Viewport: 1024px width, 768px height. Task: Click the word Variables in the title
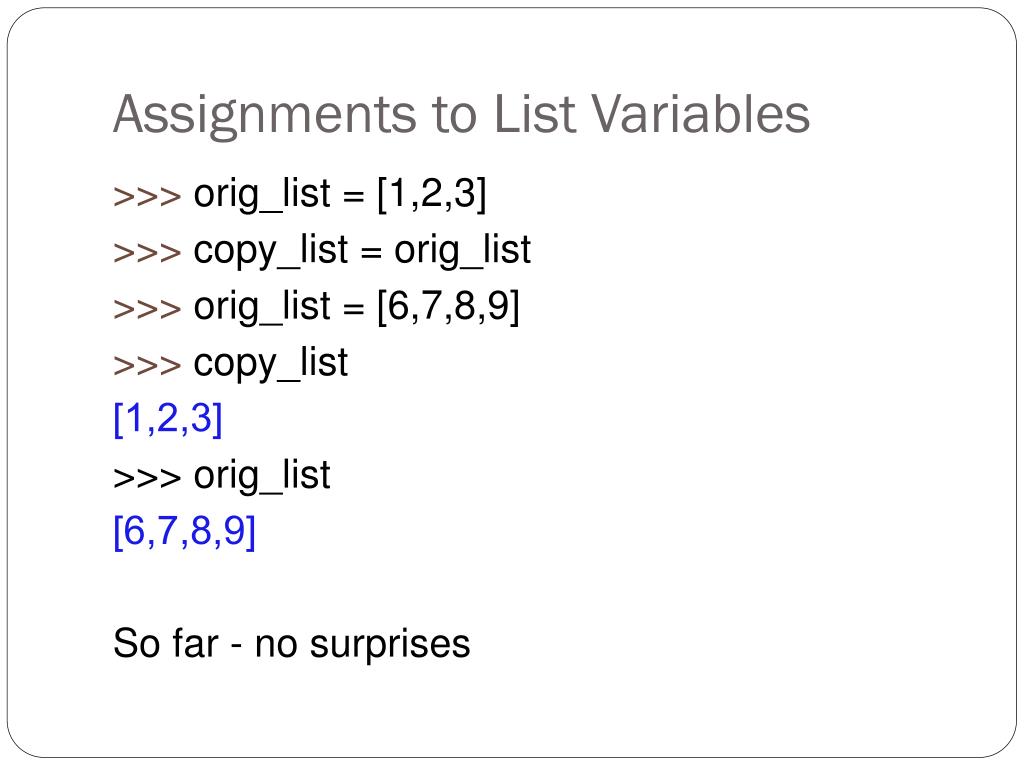[x=700, y=114]
